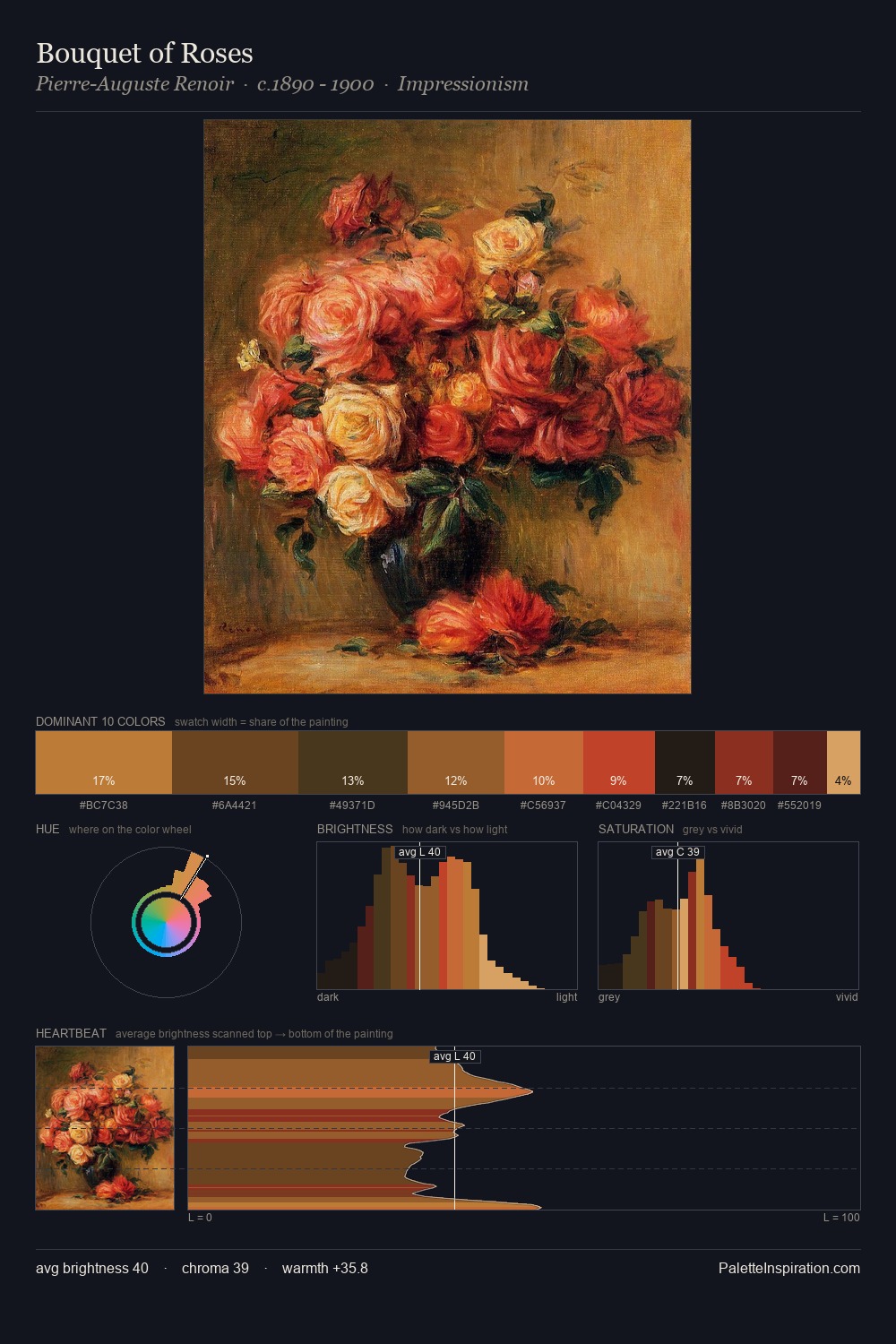Viewport: 896px width, 1344px height.
Task: Click the "L = 100" axis label
Action: point(841,1218)
